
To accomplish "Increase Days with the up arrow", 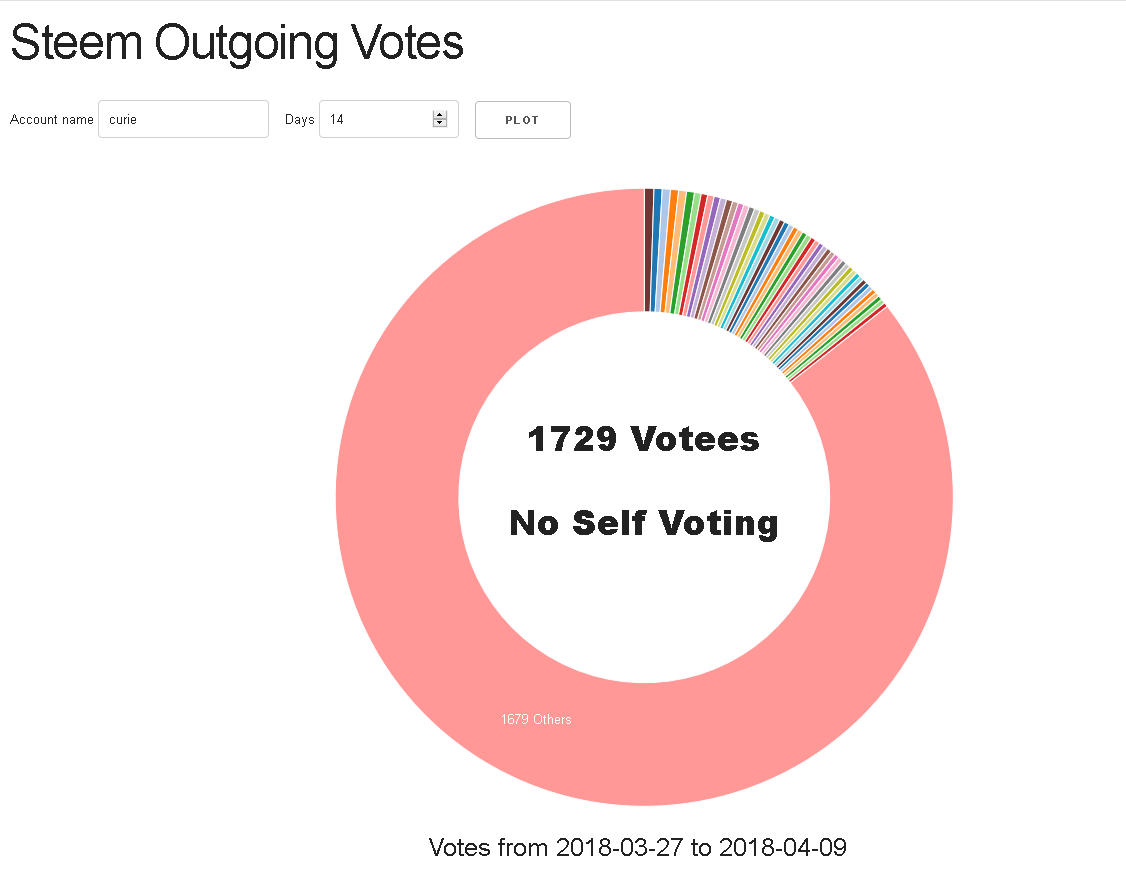I will 439,115.
